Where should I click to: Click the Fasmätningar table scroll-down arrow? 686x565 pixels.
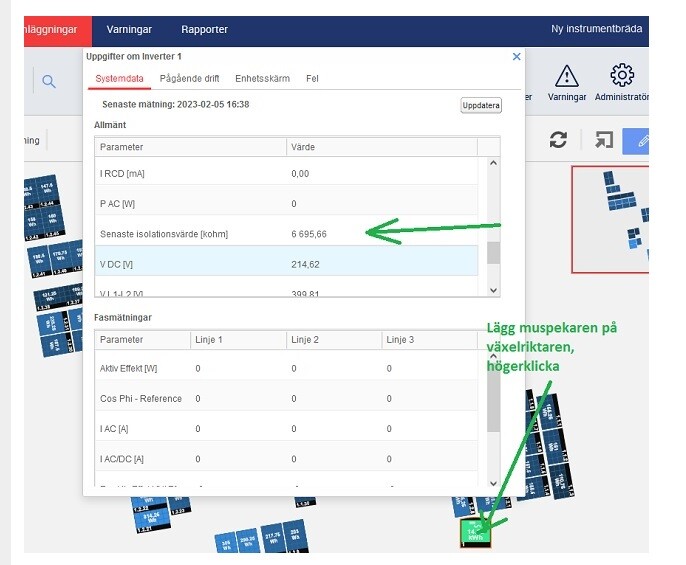coord(494,483)
